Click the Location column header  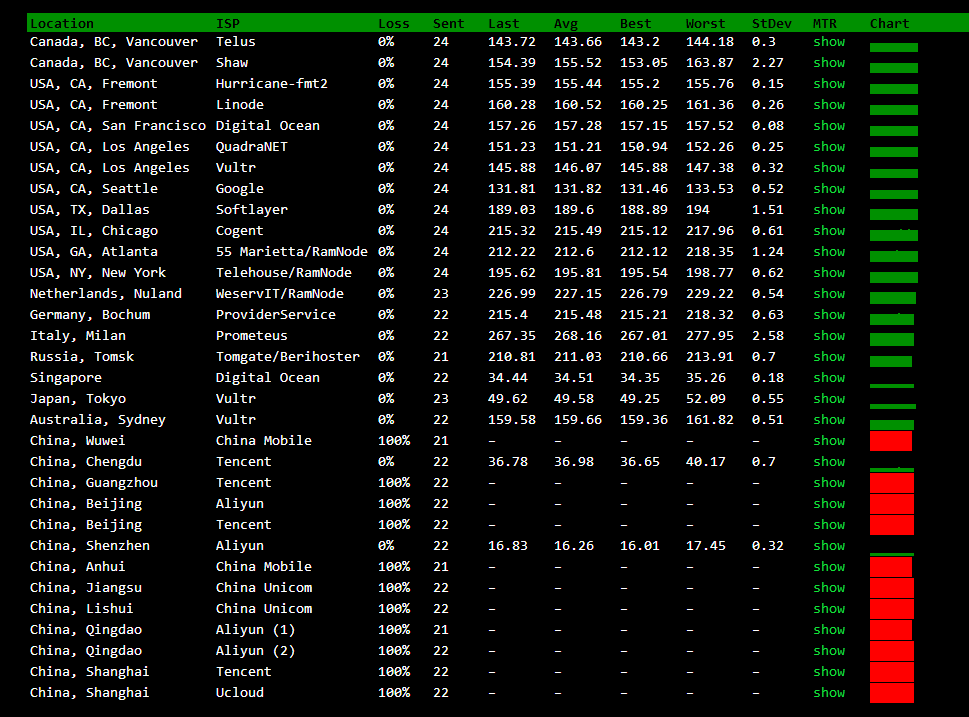point(62,23)
